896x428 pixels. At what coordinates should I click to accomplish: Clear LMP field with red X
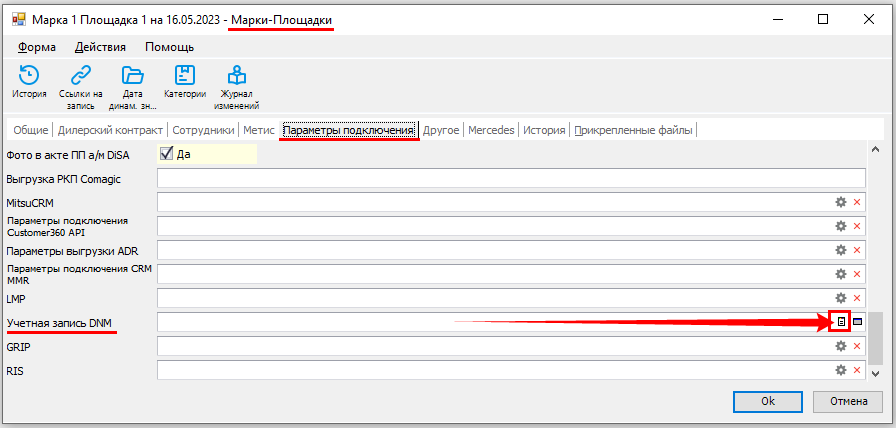(x=857, y=298)
